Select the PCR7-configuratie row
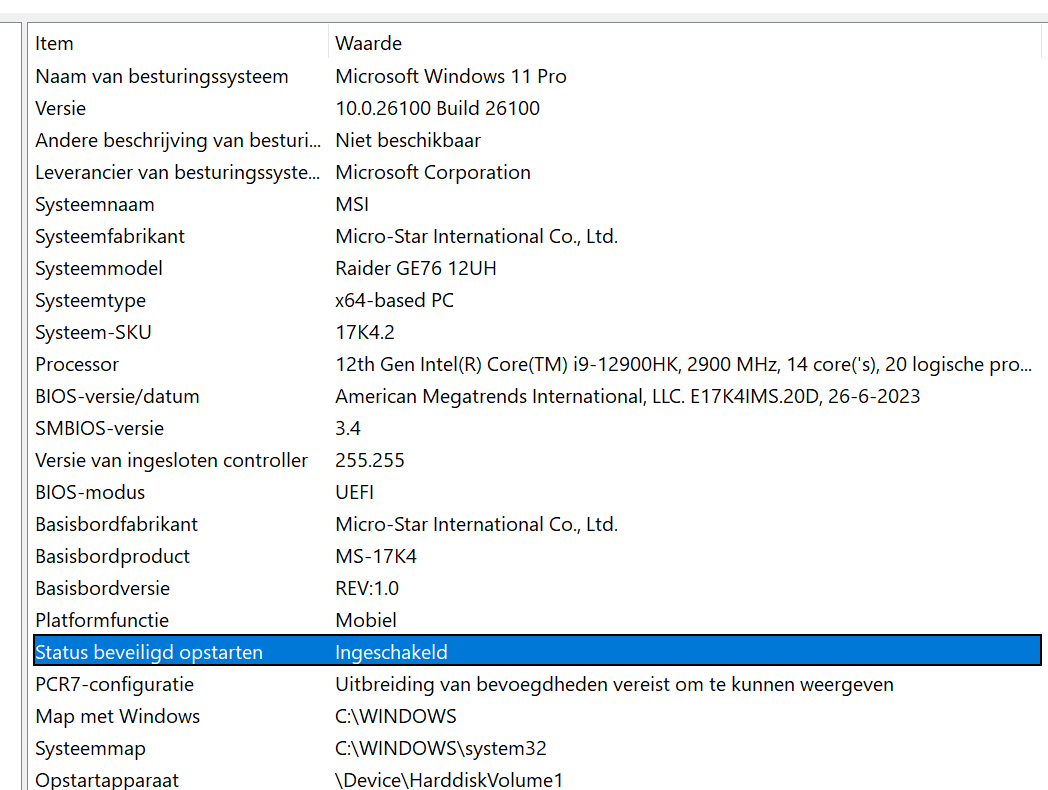1048x790 pixels. pyautogui.click(x=114, y=684)
